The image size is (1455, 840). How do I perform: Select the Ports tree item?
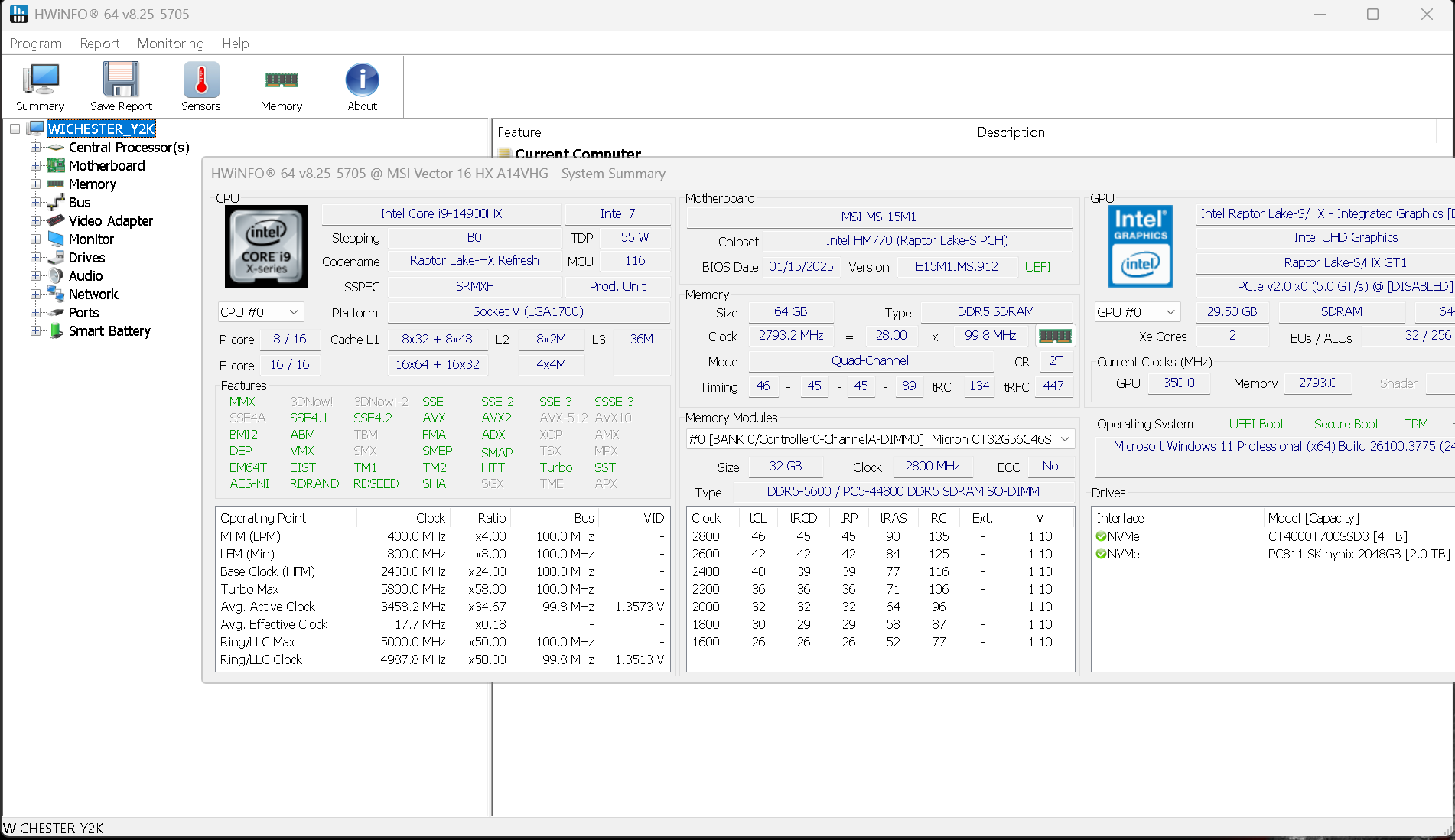click(x=83, y=312)
